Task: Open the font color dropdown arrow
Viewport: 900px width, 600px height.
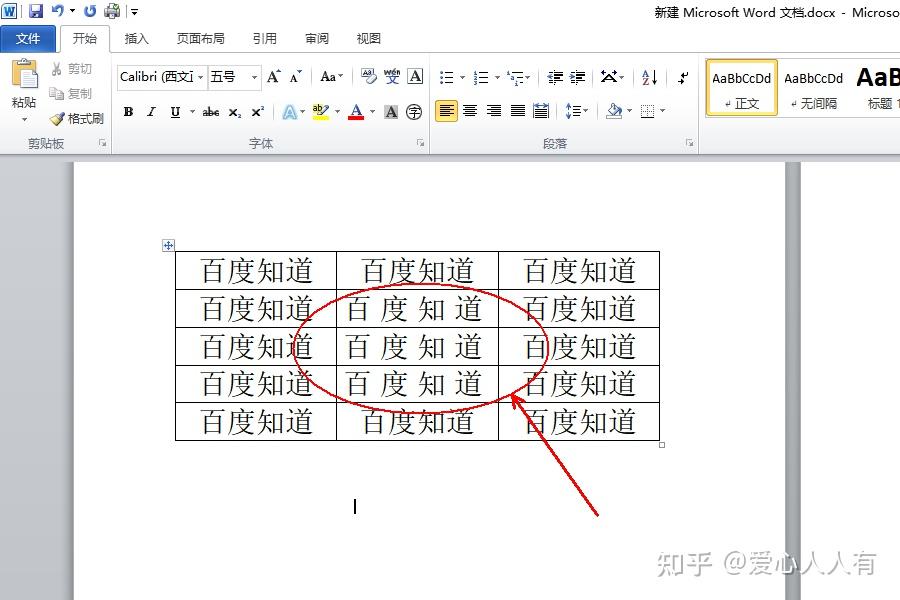Action: 373,112
